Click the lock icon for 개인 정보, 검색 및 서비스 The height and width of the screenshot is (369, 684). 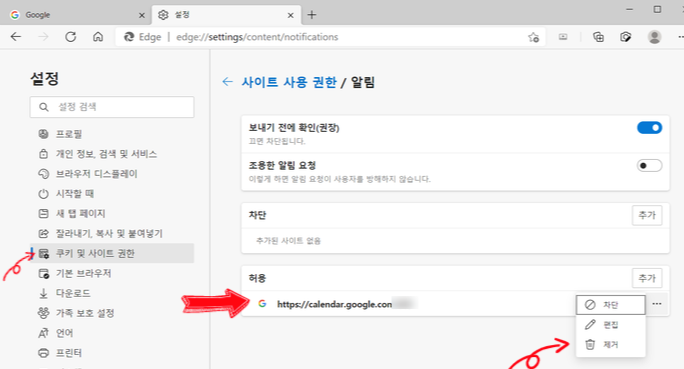tap(43, 154)
